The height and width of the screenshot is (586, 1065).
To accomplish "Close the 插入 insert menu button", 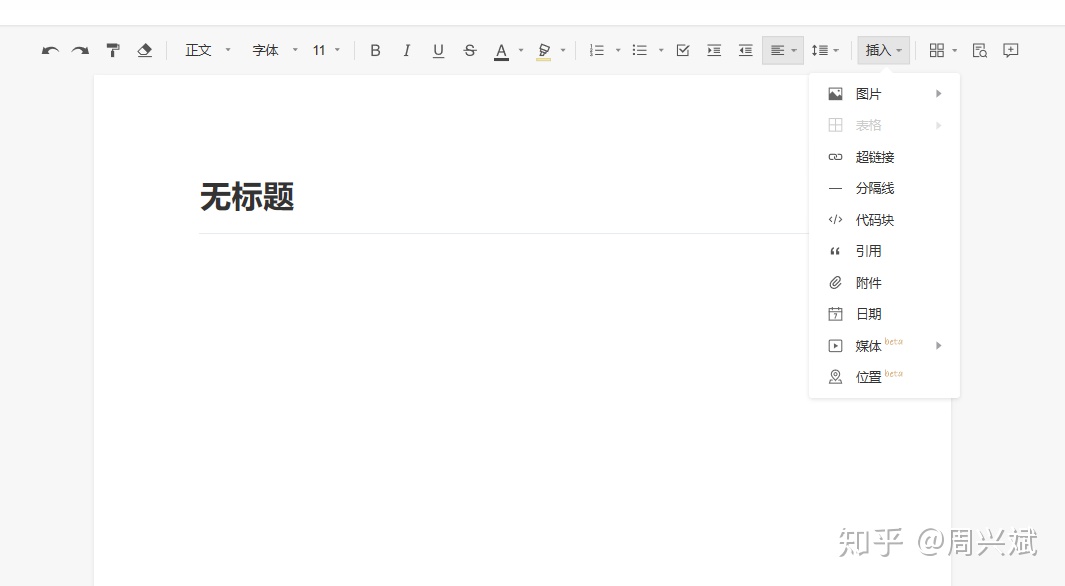I will point(884,50).
